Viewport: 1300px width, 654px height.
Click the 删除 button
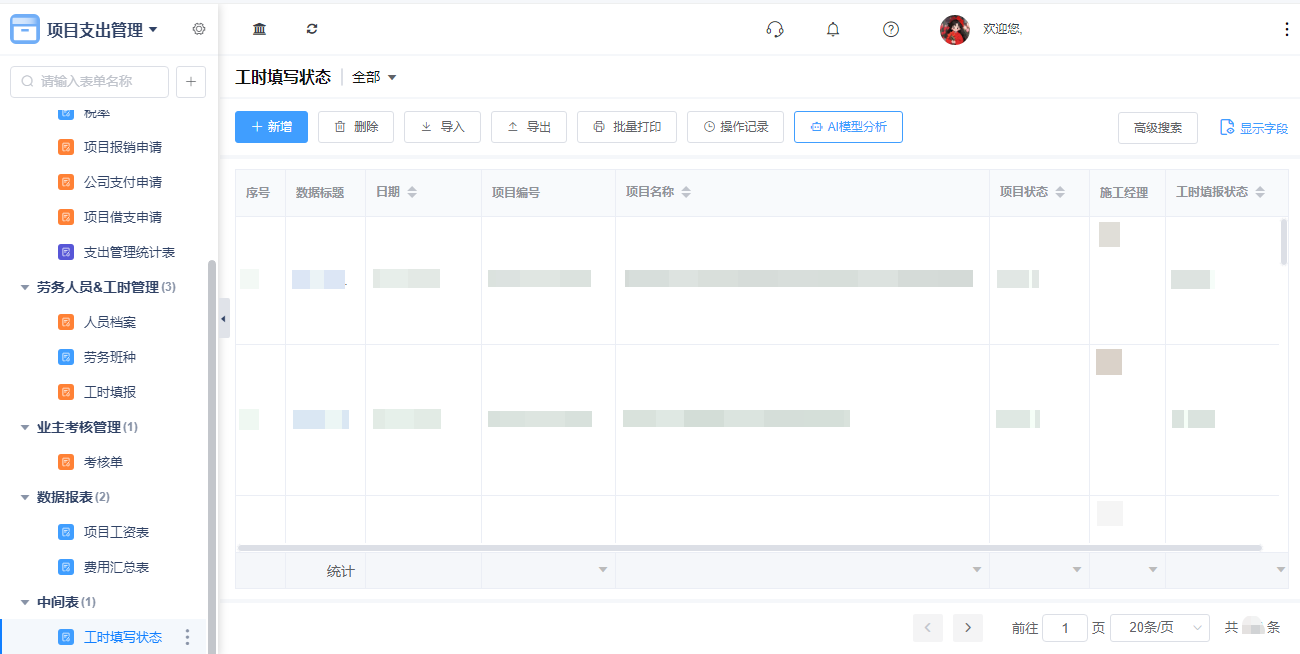click(356, 127)
